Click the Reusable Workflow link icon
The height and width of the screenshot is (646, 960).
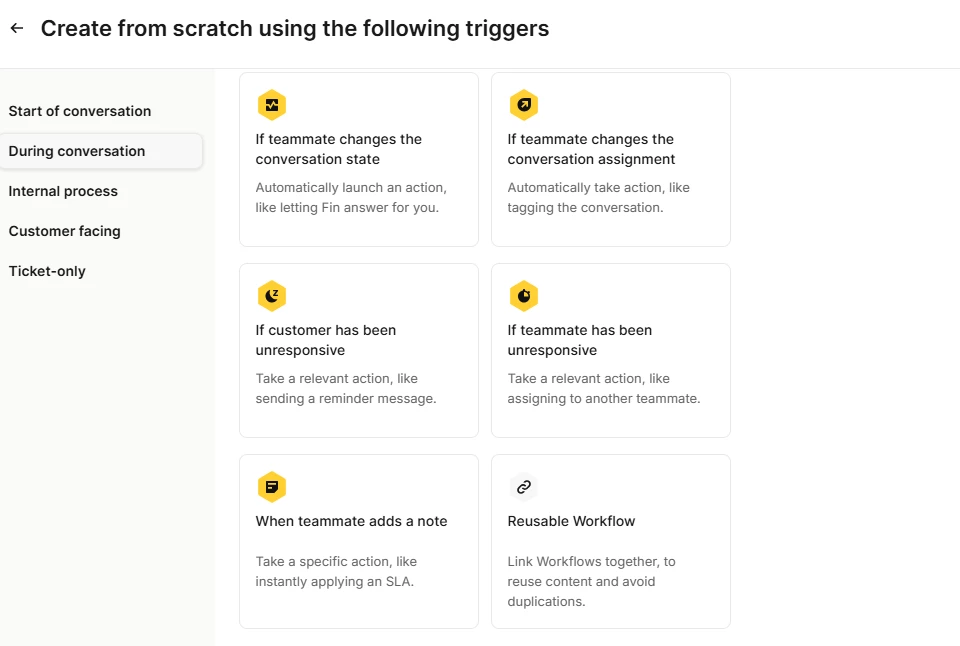(x=523, y=487)
